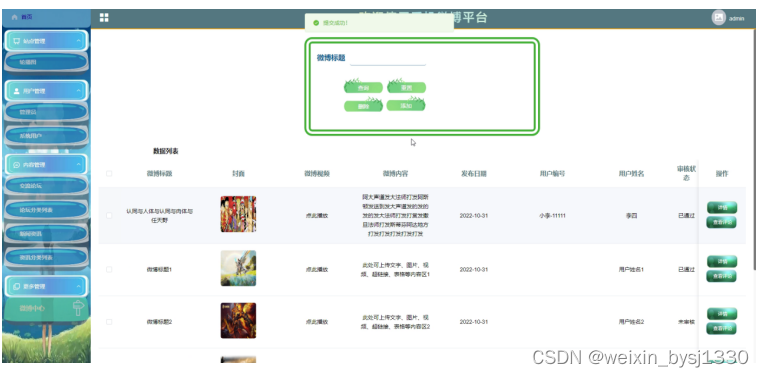Open the 管理员 menu item
Screen dimensions: 764x377
pyautogui.click(x=46, y=112)
